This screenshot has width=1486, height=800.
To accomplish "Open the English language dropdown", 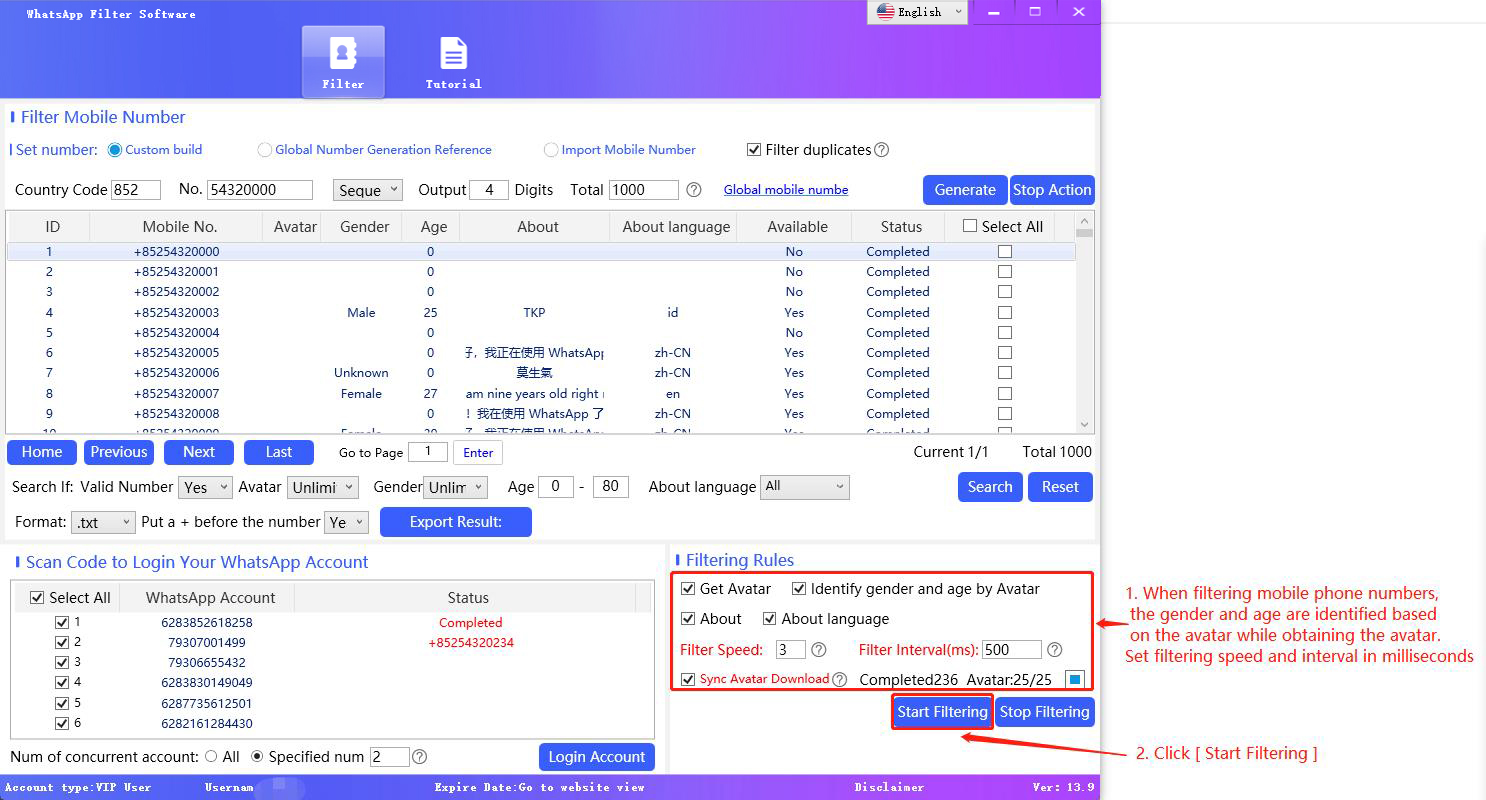I will [918, 12].
